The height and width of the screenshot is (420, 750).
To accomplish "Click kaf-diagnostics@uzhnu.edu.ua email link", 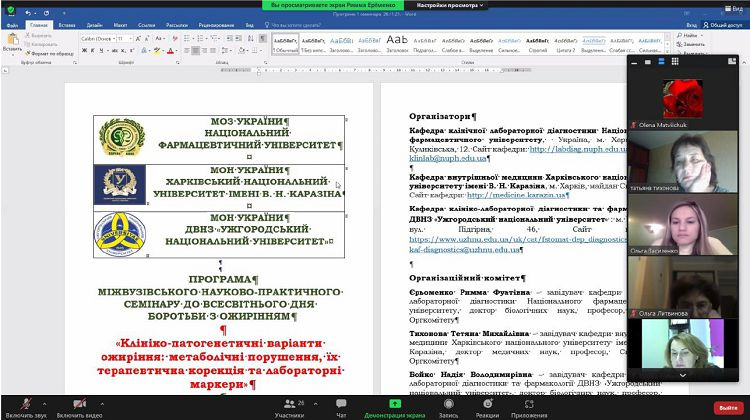I will (464, 249).
